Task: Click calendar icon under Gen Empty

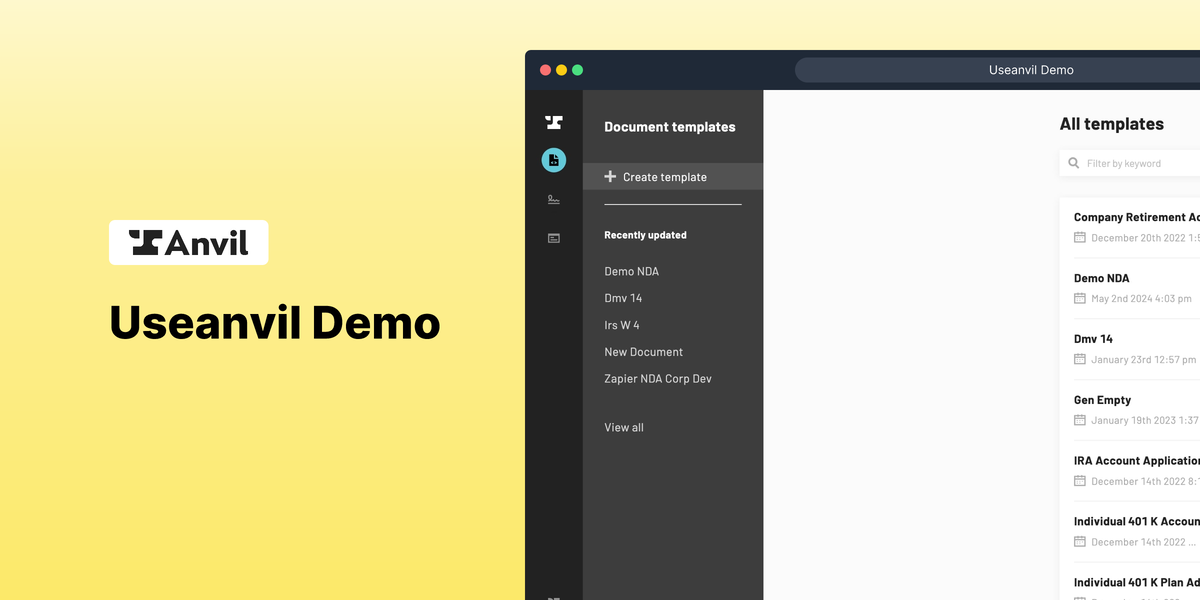Action: 1080,421
